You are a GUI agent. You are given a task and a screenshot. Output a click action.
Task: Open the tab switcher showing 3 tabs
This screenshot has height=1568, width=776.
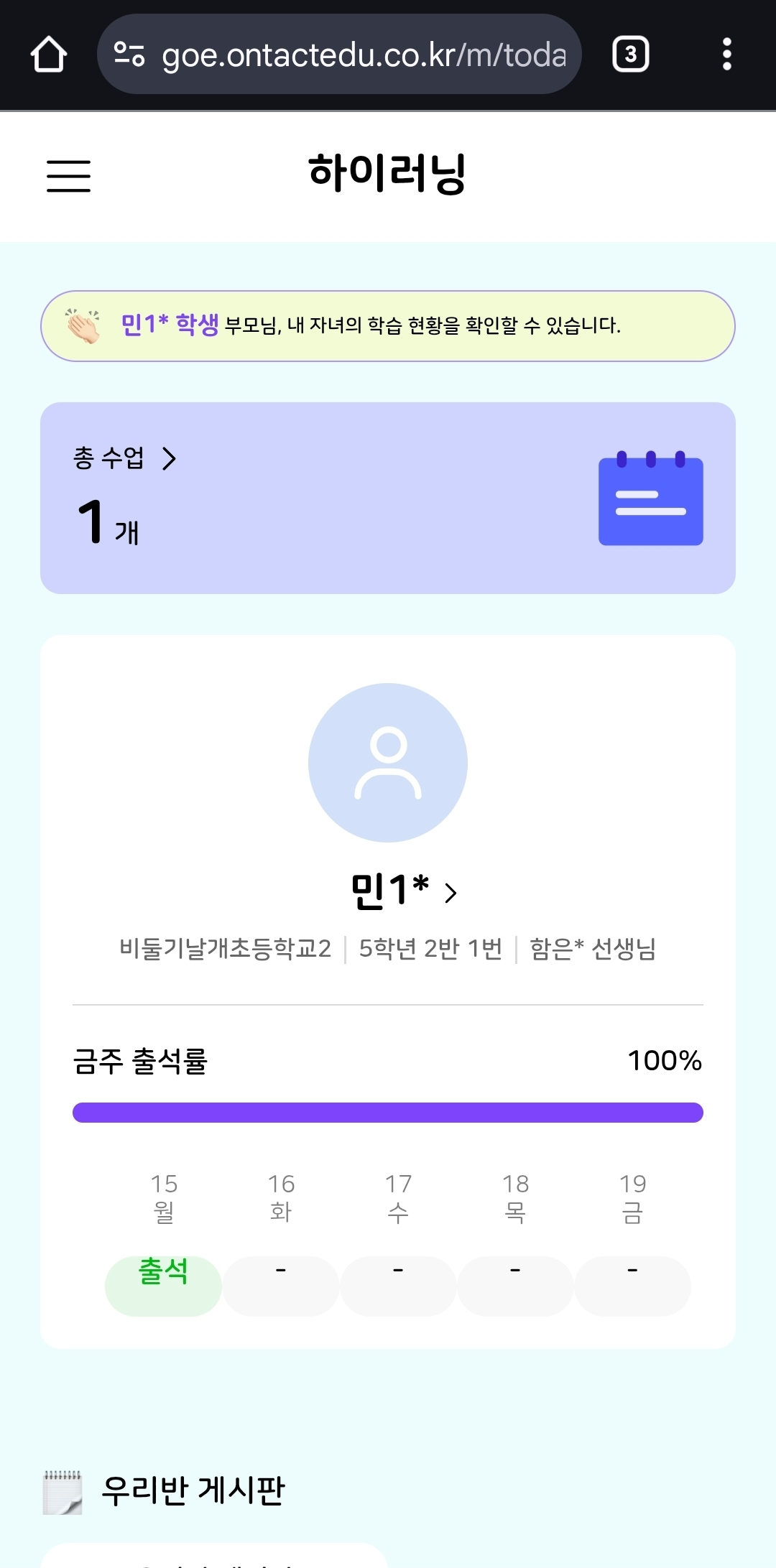tap(630, 55)
